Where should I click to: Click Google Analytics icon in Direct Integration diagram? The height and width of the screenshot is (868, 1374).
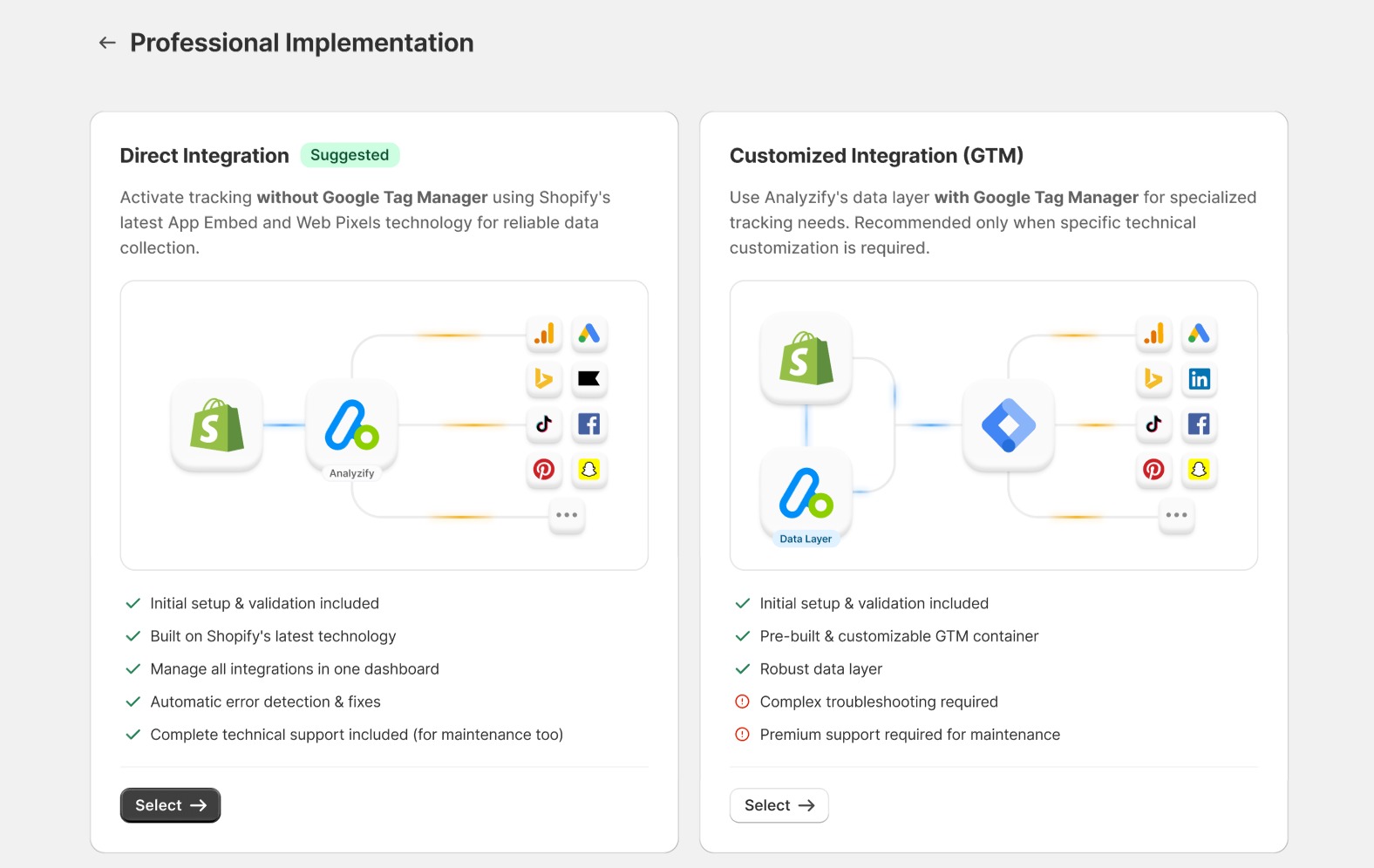(544, 334)
